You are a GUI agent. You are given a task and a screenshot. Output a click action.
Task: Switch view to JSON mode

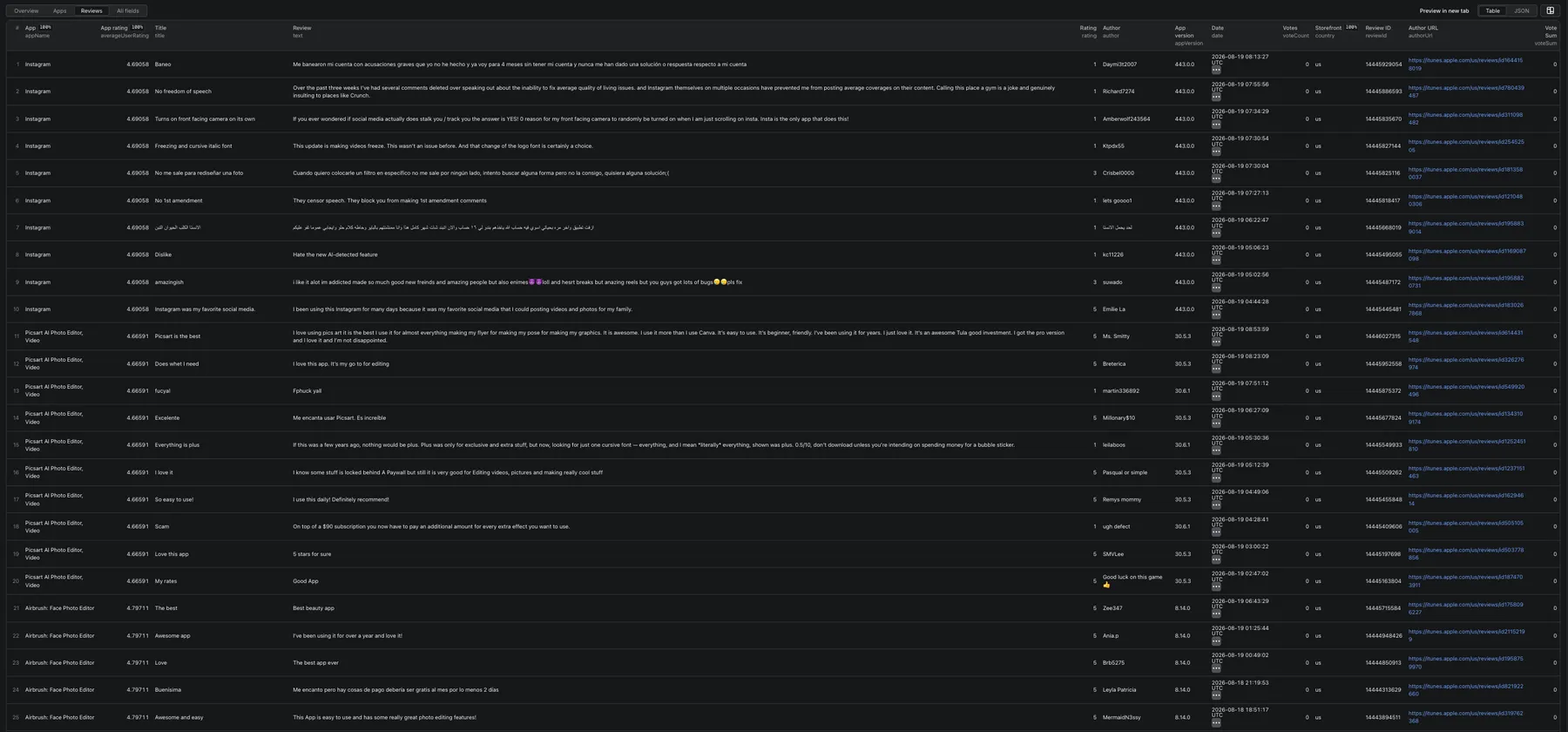pyautogui.click(x=1522, y=10)
